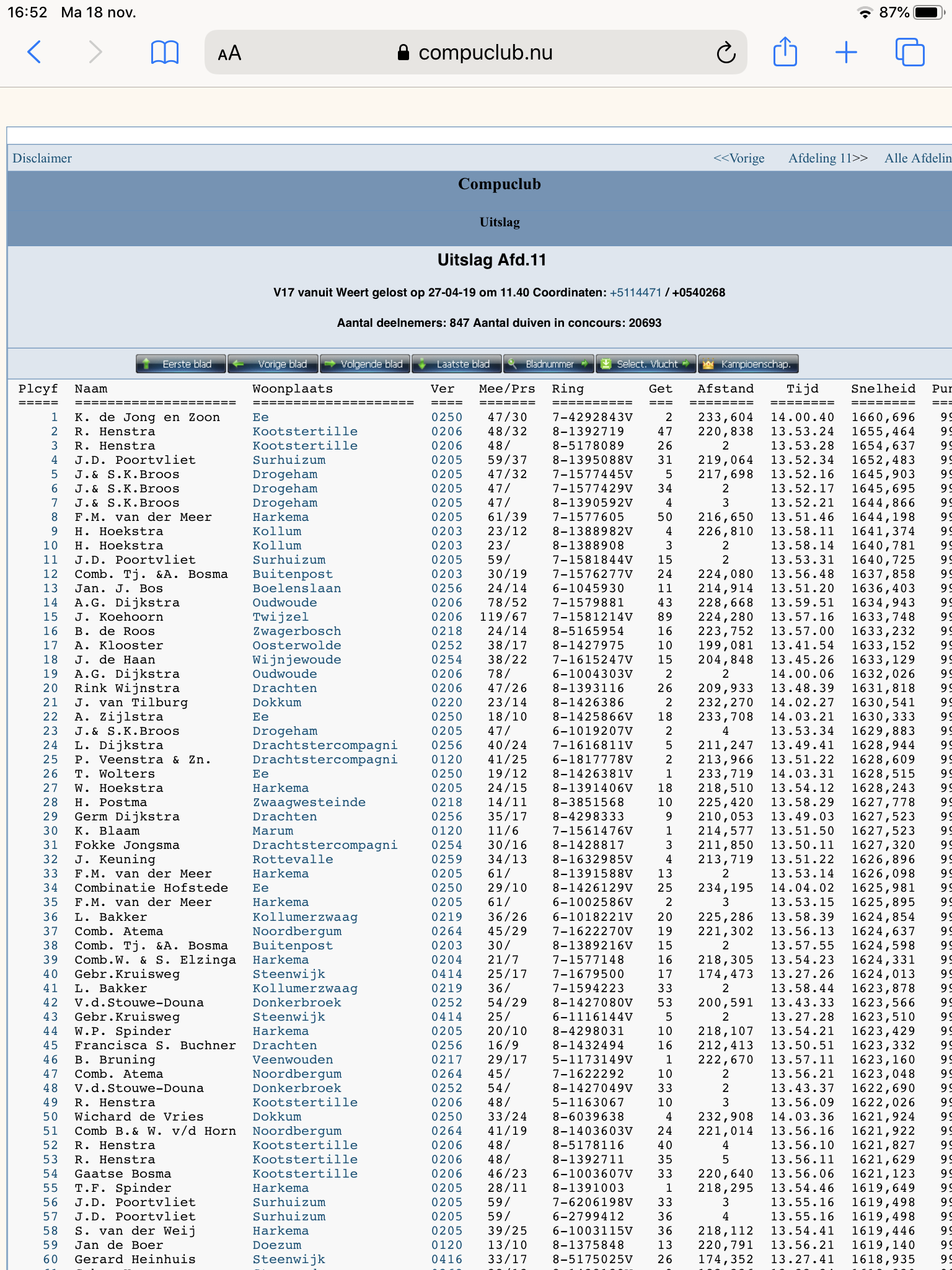
Task: Open Surhuizum in J.D. Poortvliet row 4
Action: [x=289, y=460]
